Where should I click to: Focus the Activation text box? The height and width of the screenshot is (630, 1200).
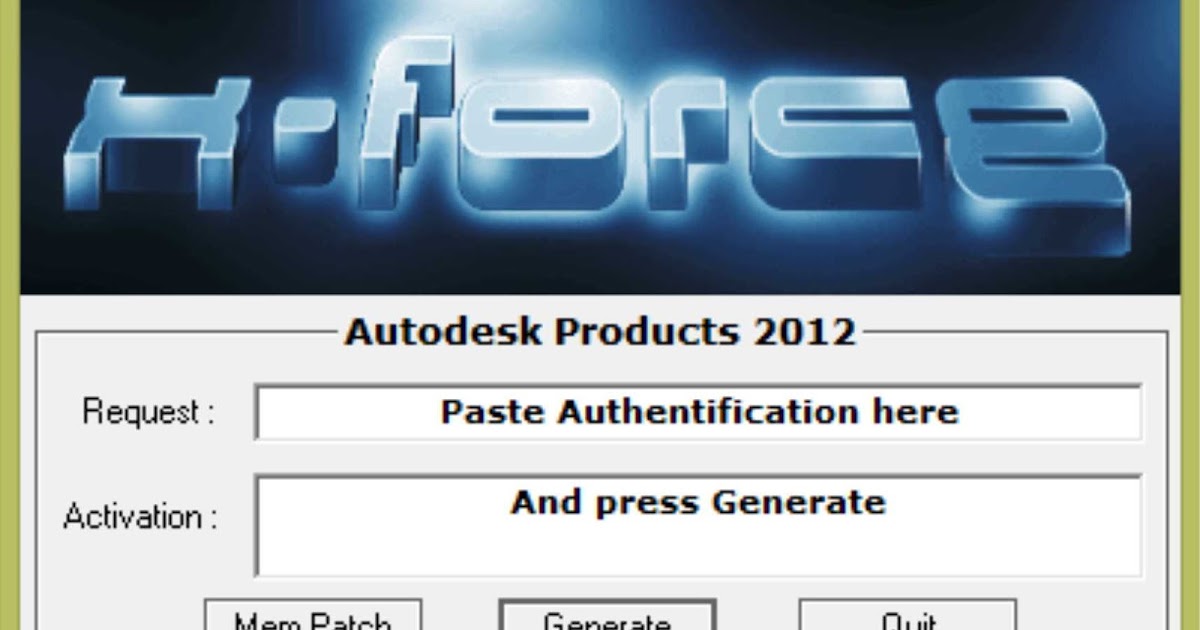tap(698, 525)
